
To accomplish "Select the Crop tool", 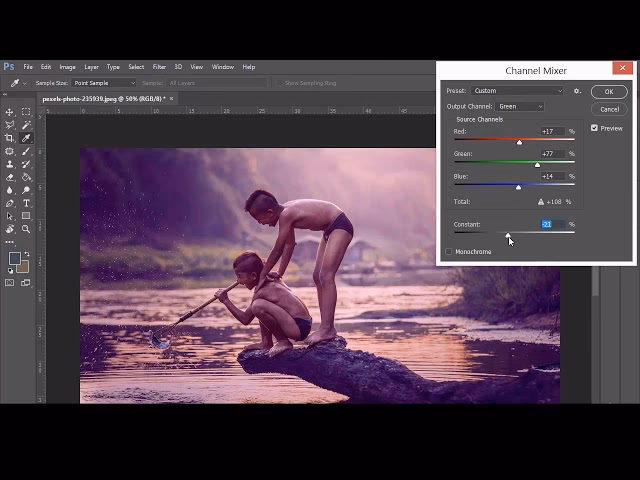I will [9, 138].
